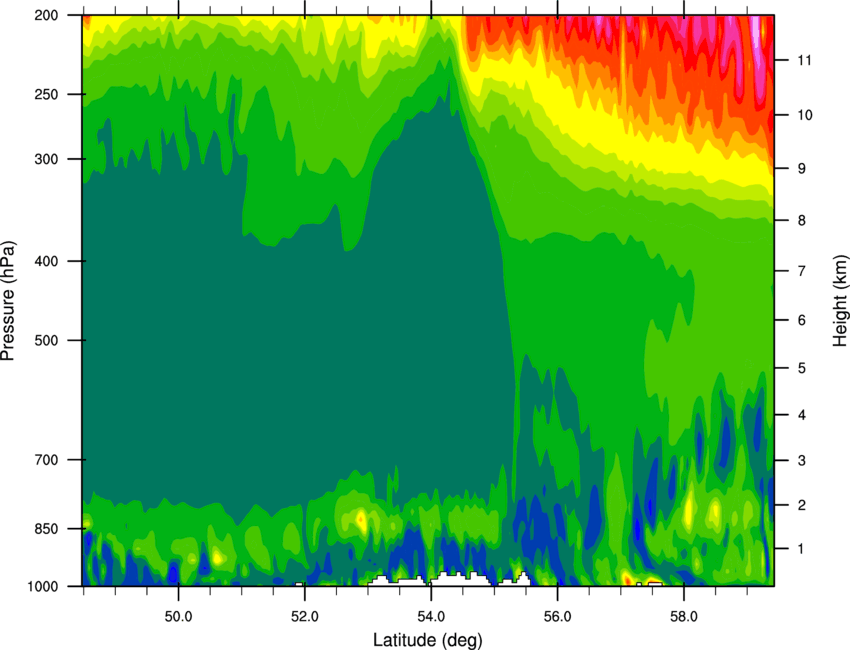Click the 3 km height label
850x650 pixels.
pos(802,460)
